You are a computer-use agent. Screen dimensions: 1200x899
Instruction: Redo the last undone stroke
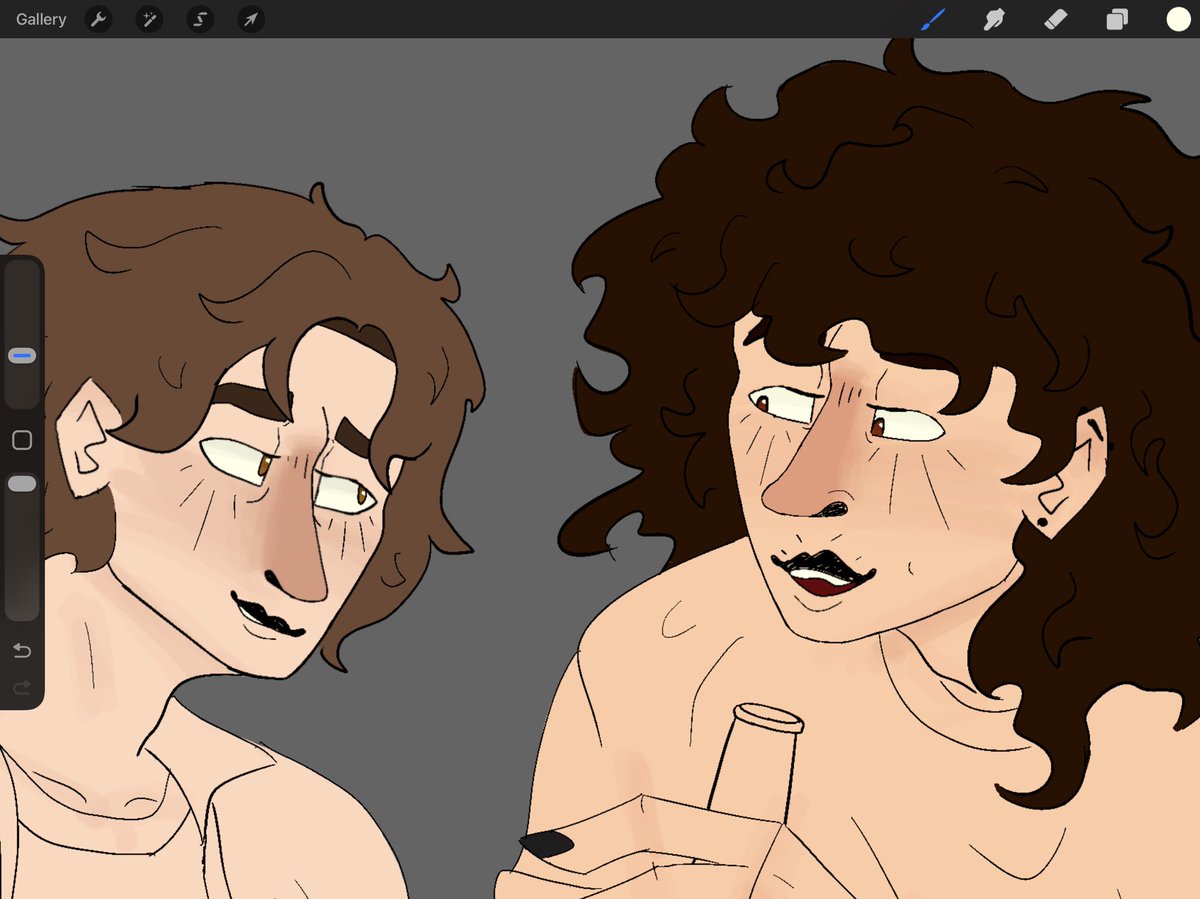22,687
